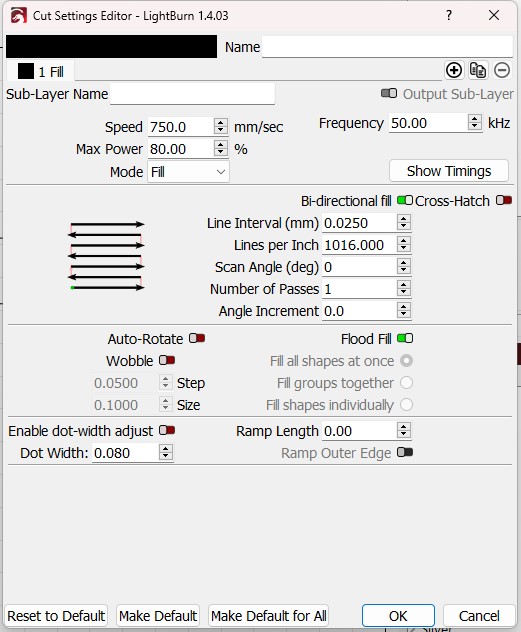Select 'Fill shapes individually' radio

407,405
